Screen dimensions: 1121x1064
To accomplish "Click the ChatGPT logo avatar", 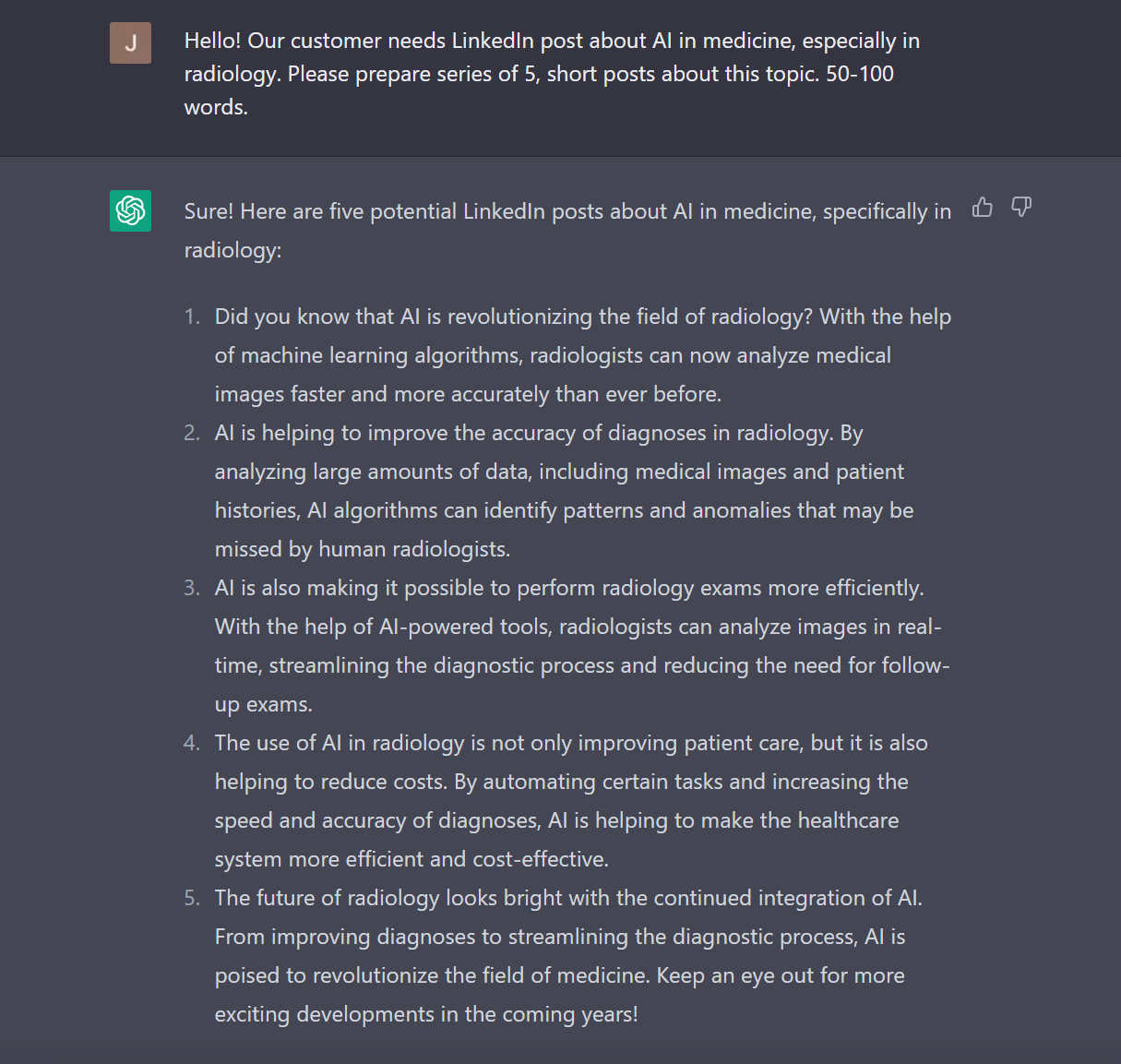I will [130, 210].
